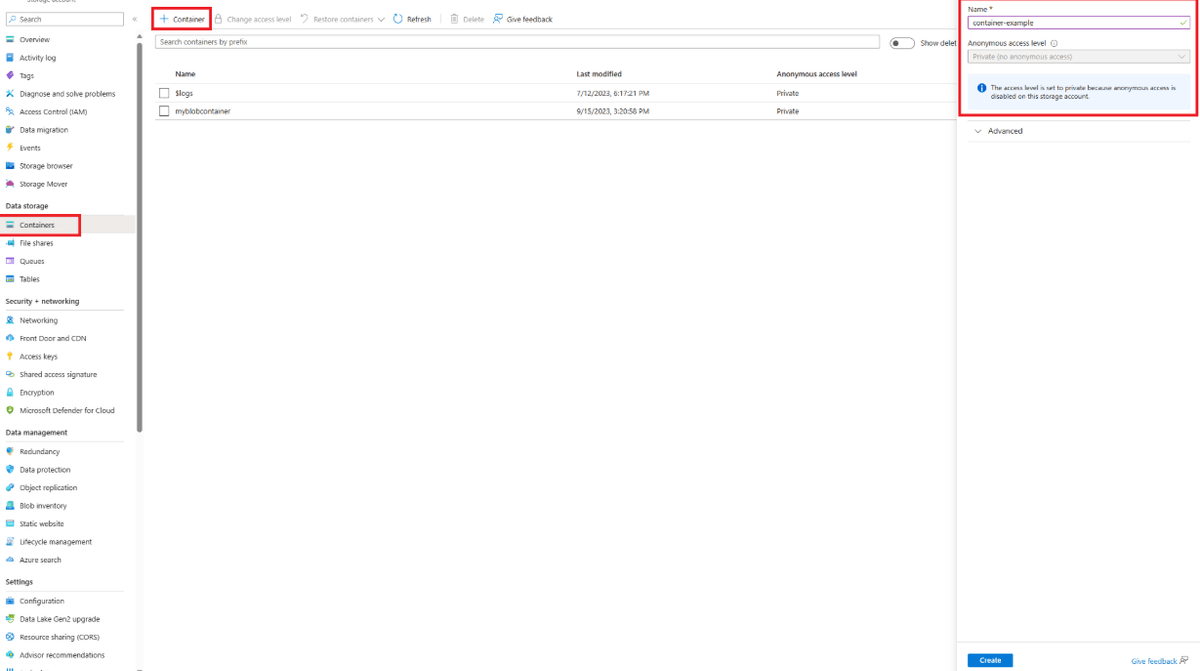Click the sidebar Search box
Image resolution: width=1200 pixels, height=671 pixels.
coord(64,19)
